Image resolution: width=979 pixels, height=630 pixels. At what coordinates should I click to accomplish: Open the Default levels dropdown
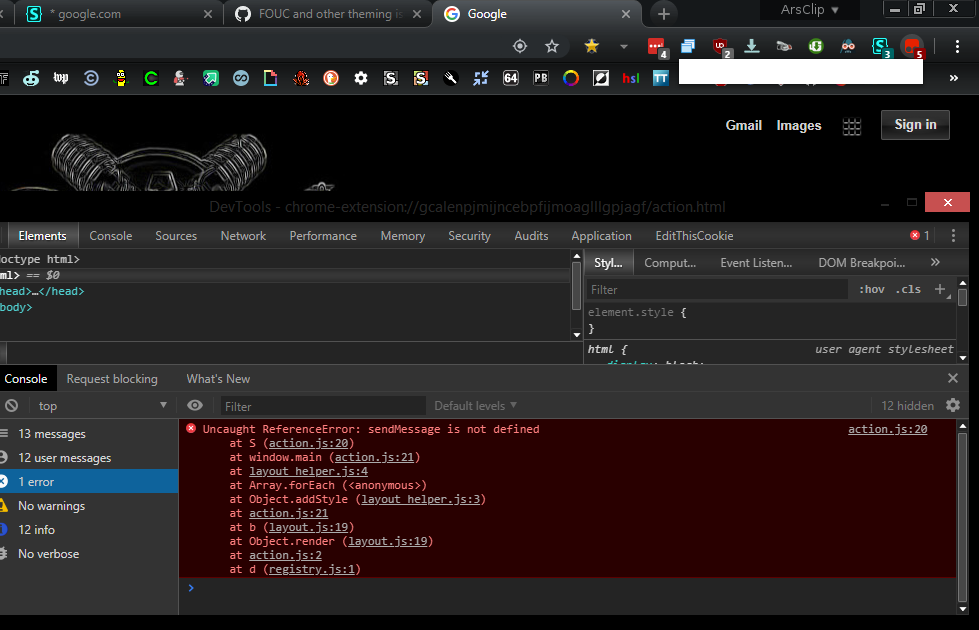coord(475,406)
